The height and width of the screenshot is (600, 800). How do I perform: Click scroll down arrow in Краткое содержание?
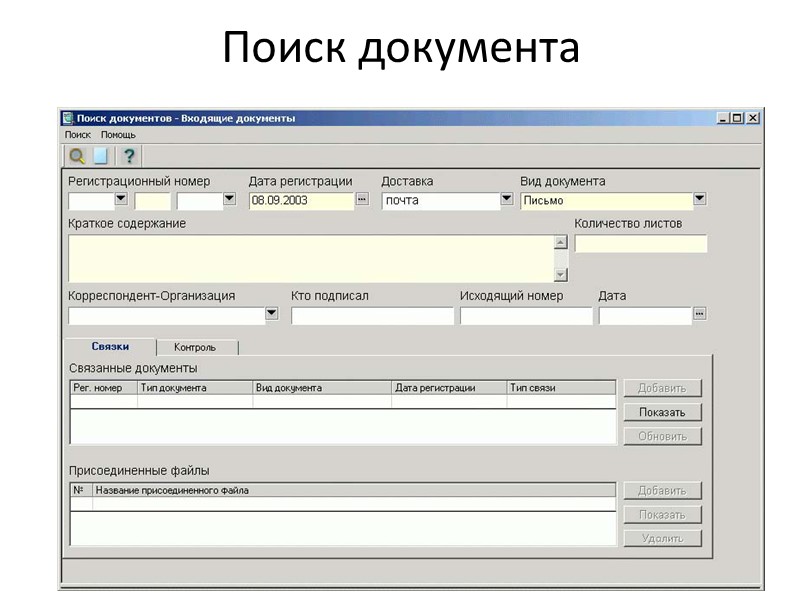561,275
